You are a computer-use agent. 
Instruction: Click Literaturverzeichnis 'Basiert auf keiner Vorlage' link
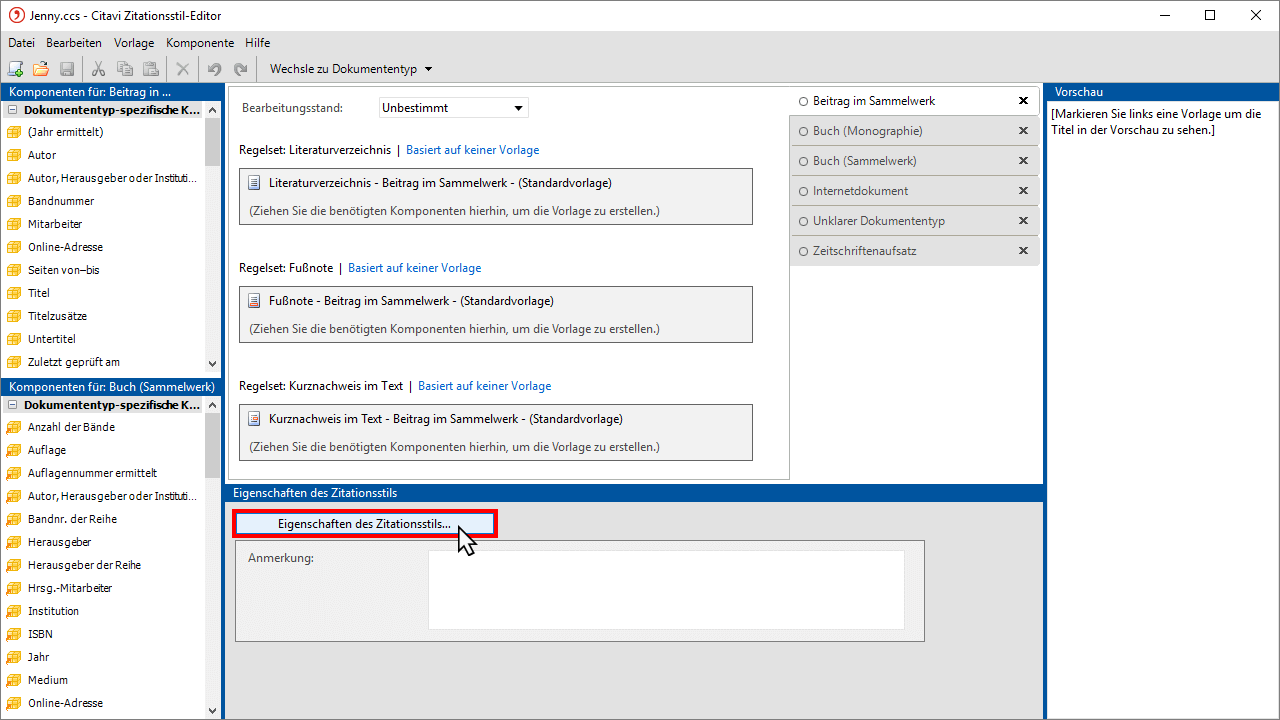pyautogui.click(x=472, y=150)
